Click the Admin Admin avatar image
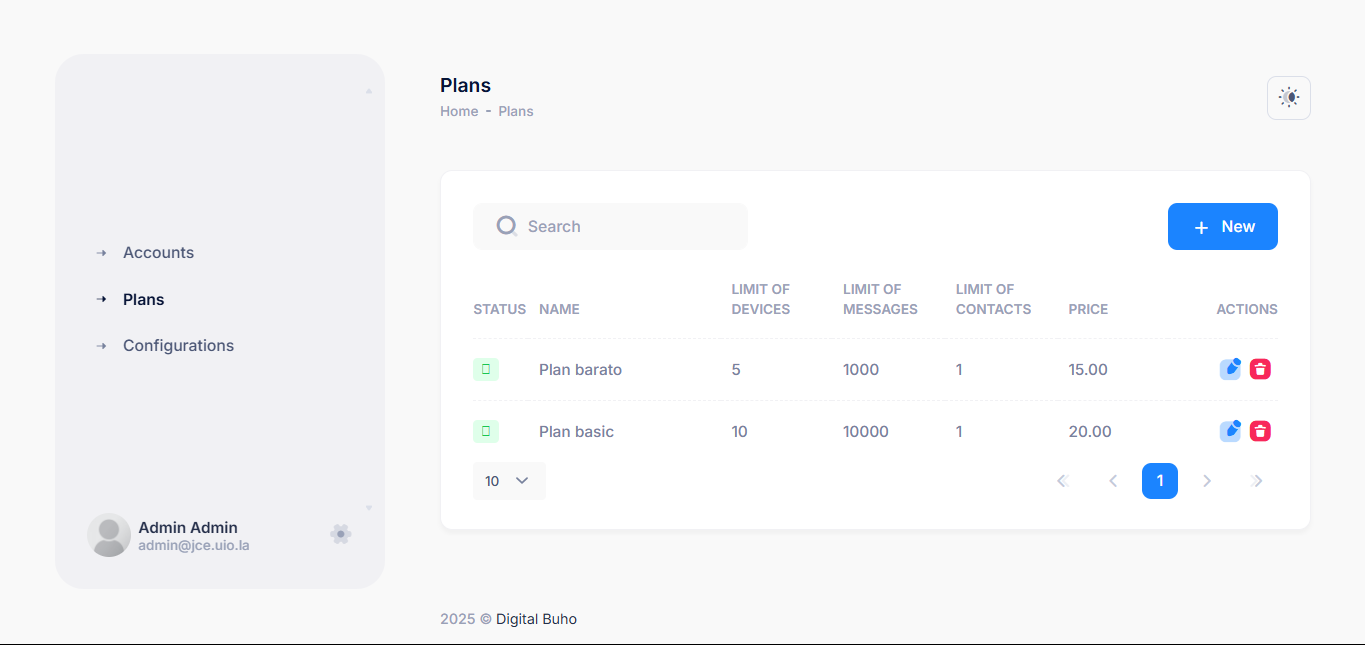1365x645 pixels. (x=109, y=535)
